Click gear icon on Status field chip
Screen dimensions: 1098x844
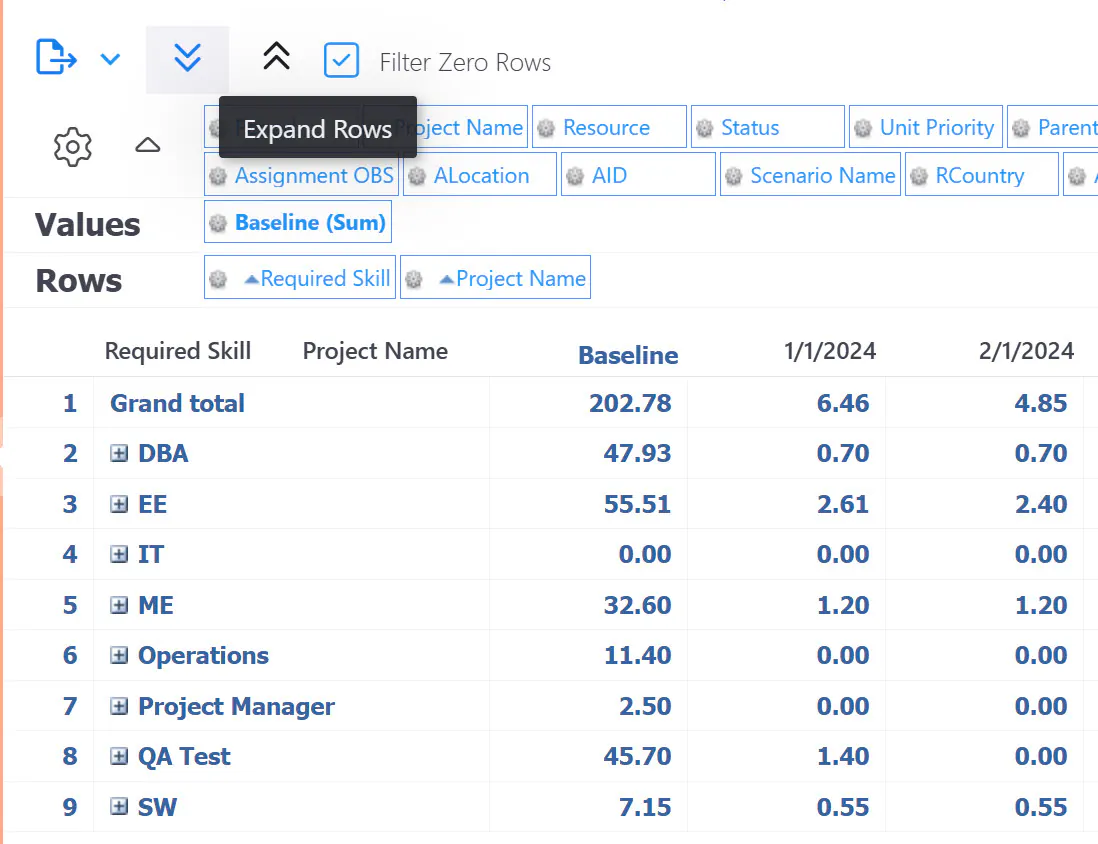coord(704,128)
